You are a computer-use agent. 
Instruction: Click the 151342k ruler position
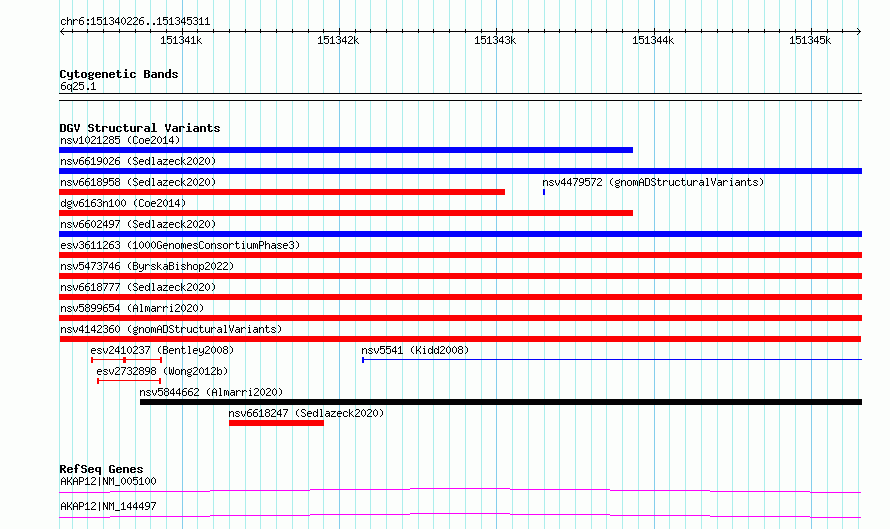tap(338, 40)
